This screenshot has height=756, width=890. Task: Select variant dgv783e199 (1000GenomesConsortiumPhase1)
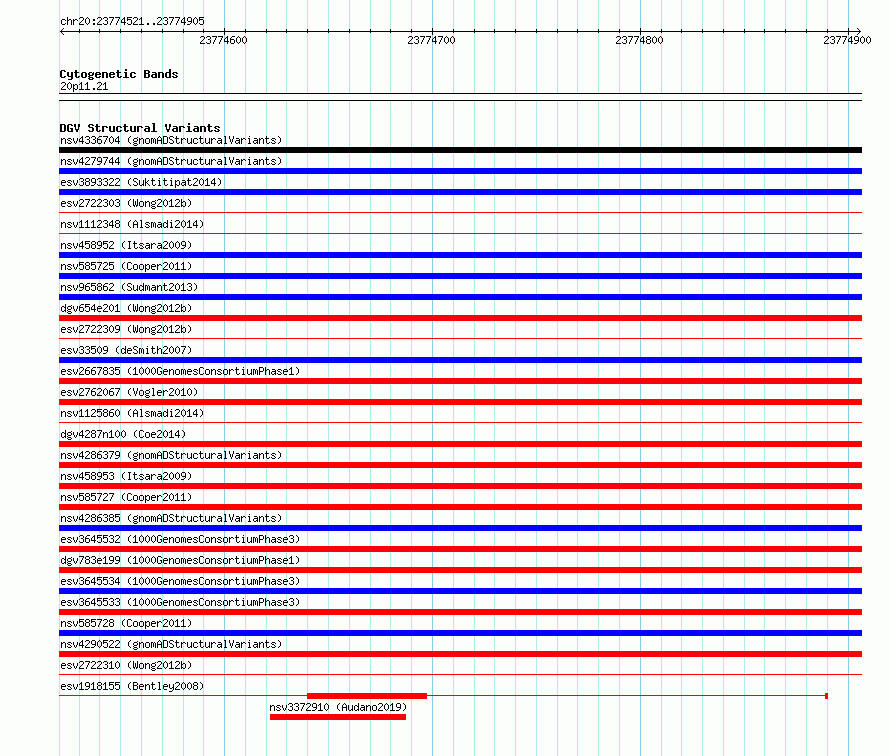pyautogui.click(x=180, y=560)
